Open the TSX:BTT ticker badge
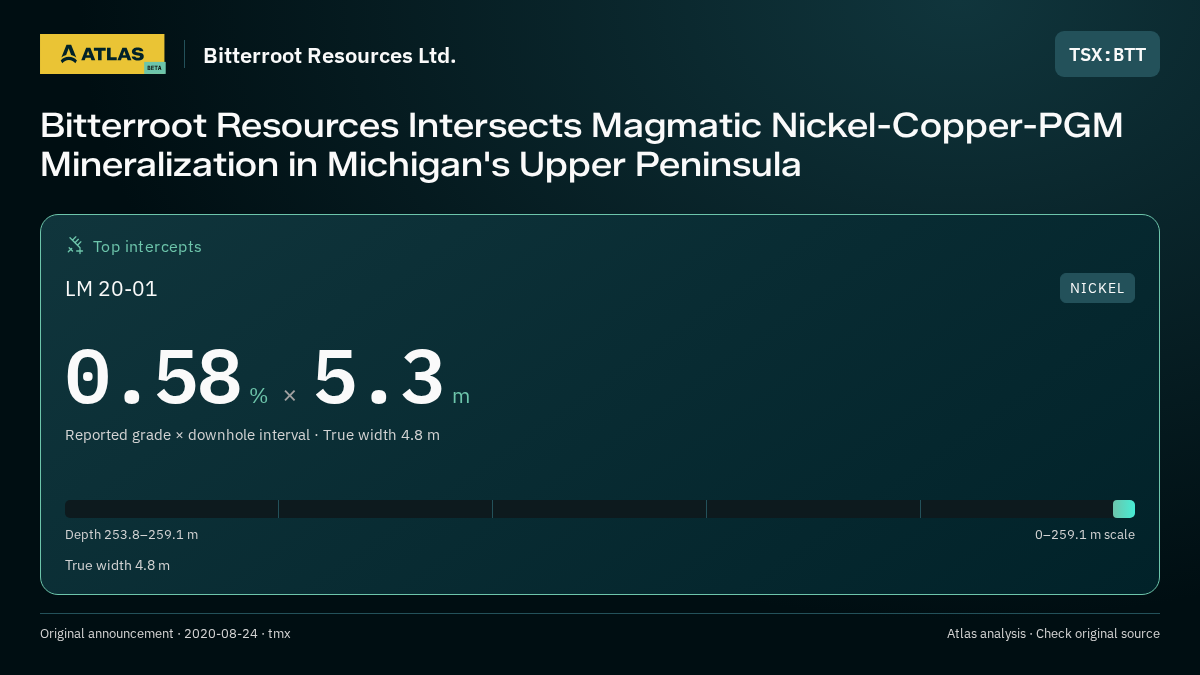 (1107, 54)
